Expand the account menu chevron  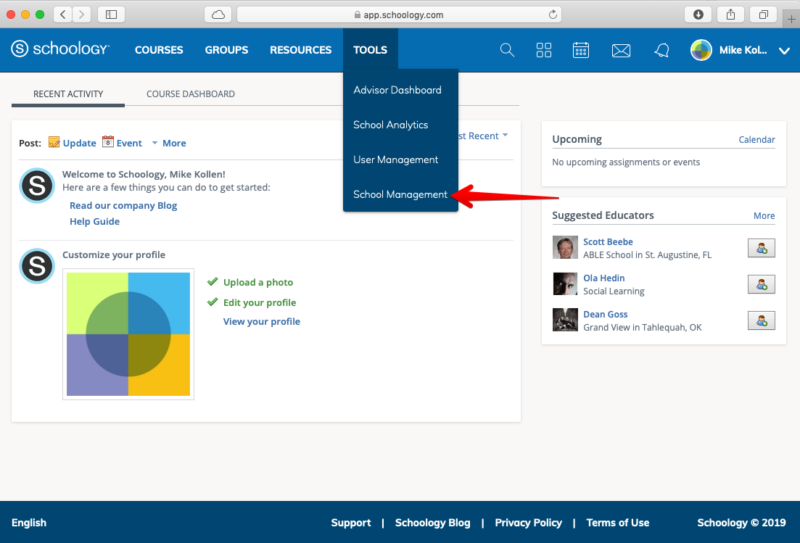tap(784, 51)
